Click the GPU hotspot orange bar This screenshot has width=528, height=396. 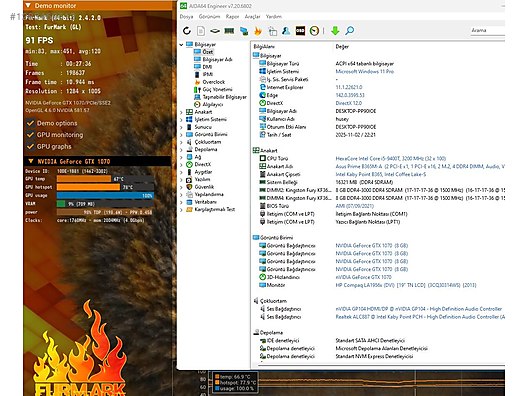[88, 187]
